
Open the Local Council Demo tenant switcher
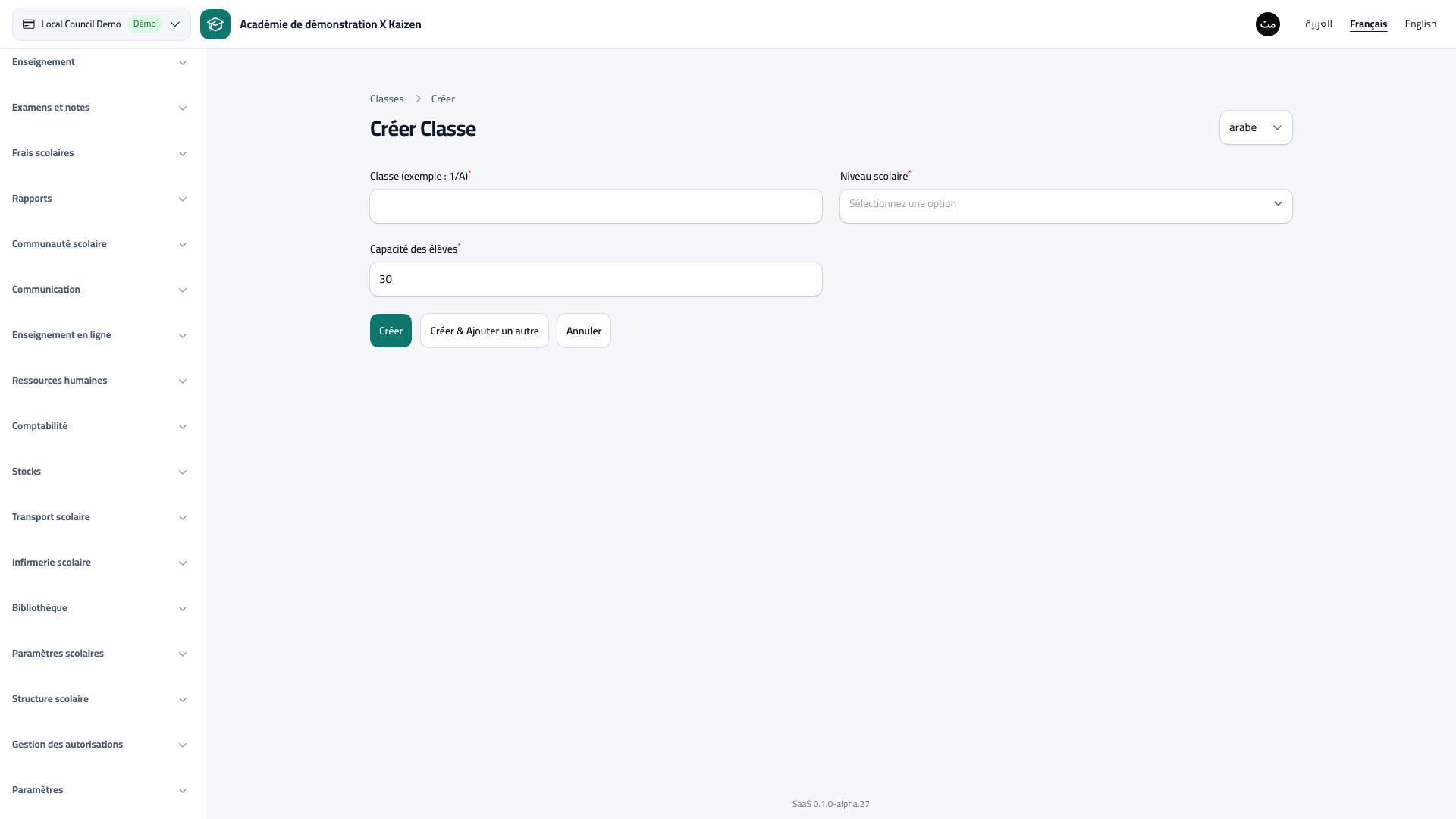[x=102, y=24]
